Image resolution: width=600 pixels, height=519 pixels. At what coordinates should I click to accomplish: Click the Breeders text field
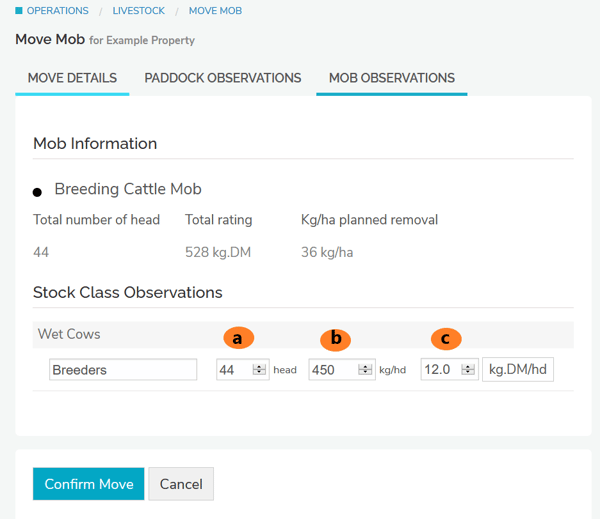tap(123, 370)
